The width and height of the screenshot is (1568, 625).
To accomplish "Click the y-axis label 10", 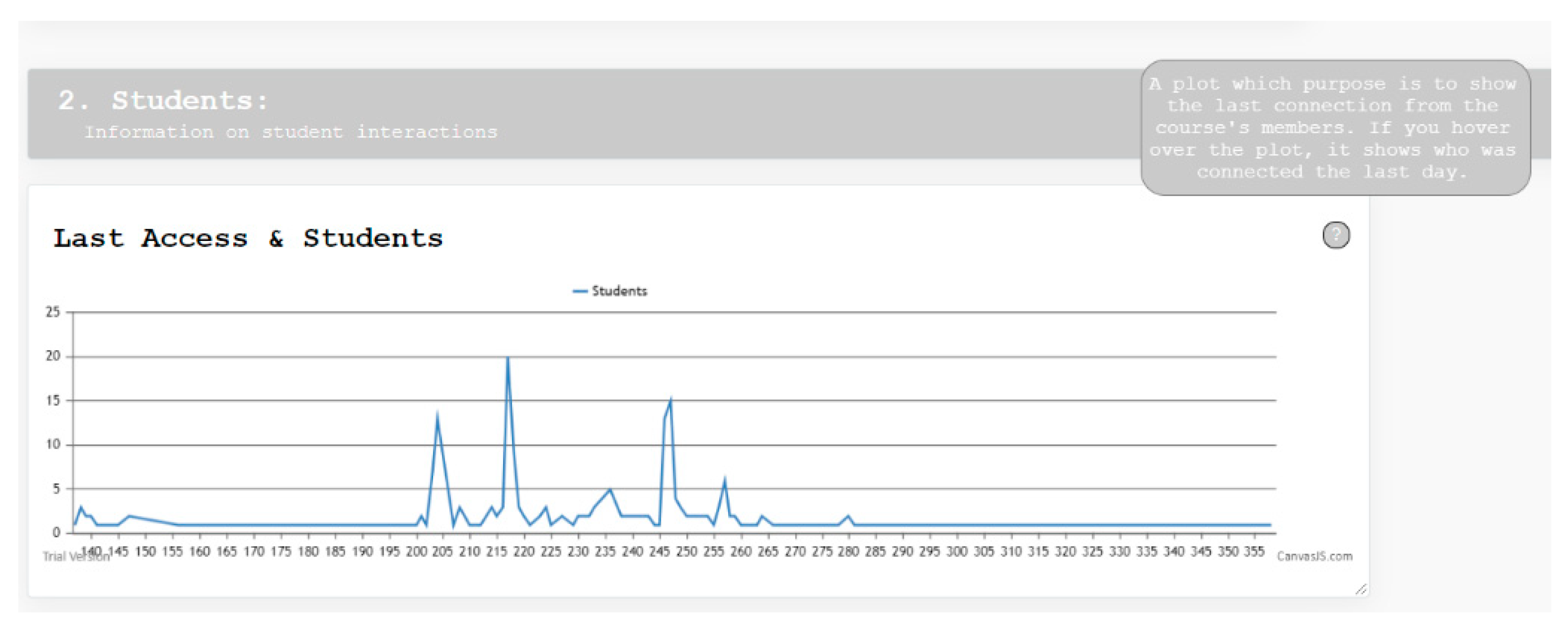I will click(53, 445).
